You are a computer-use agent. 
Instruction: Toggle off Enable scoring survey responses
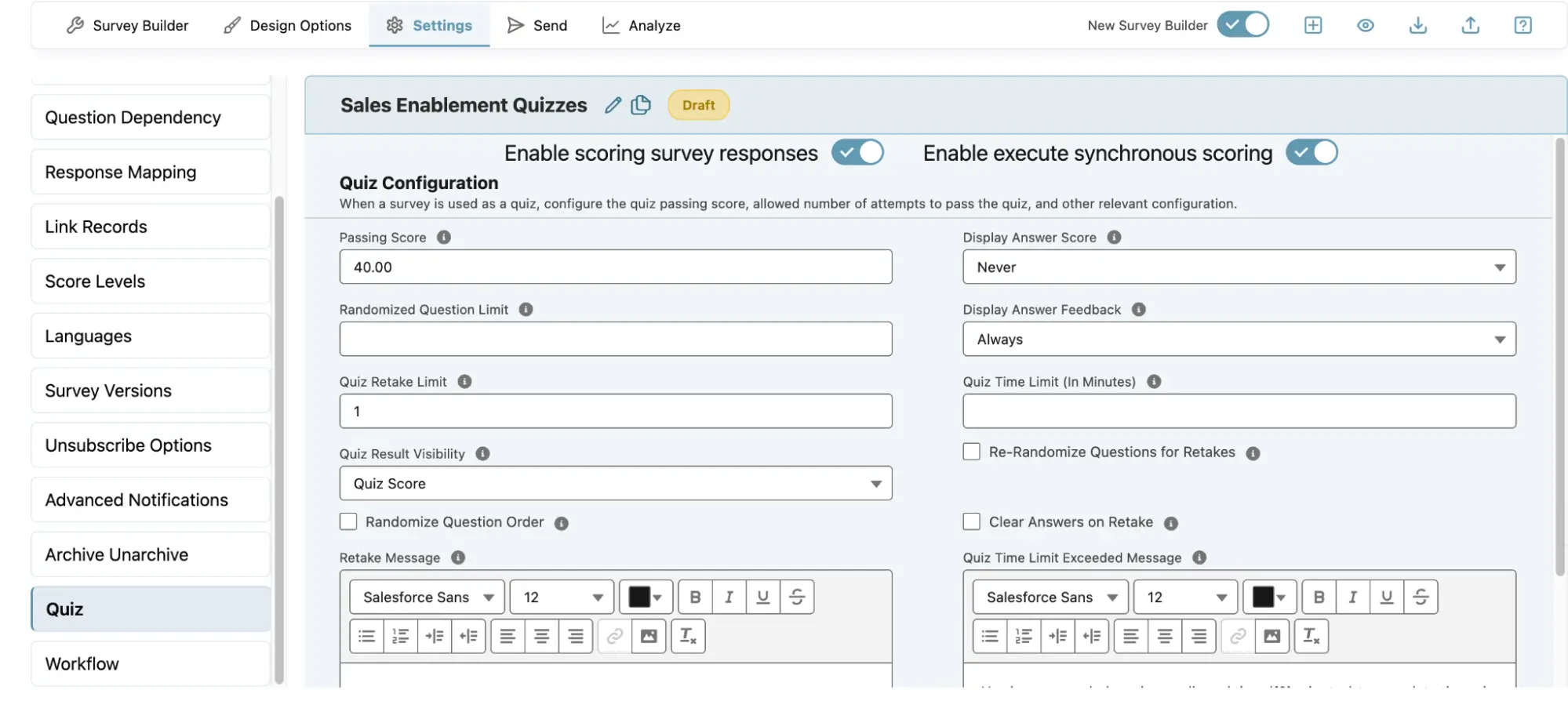click(857, 153)
